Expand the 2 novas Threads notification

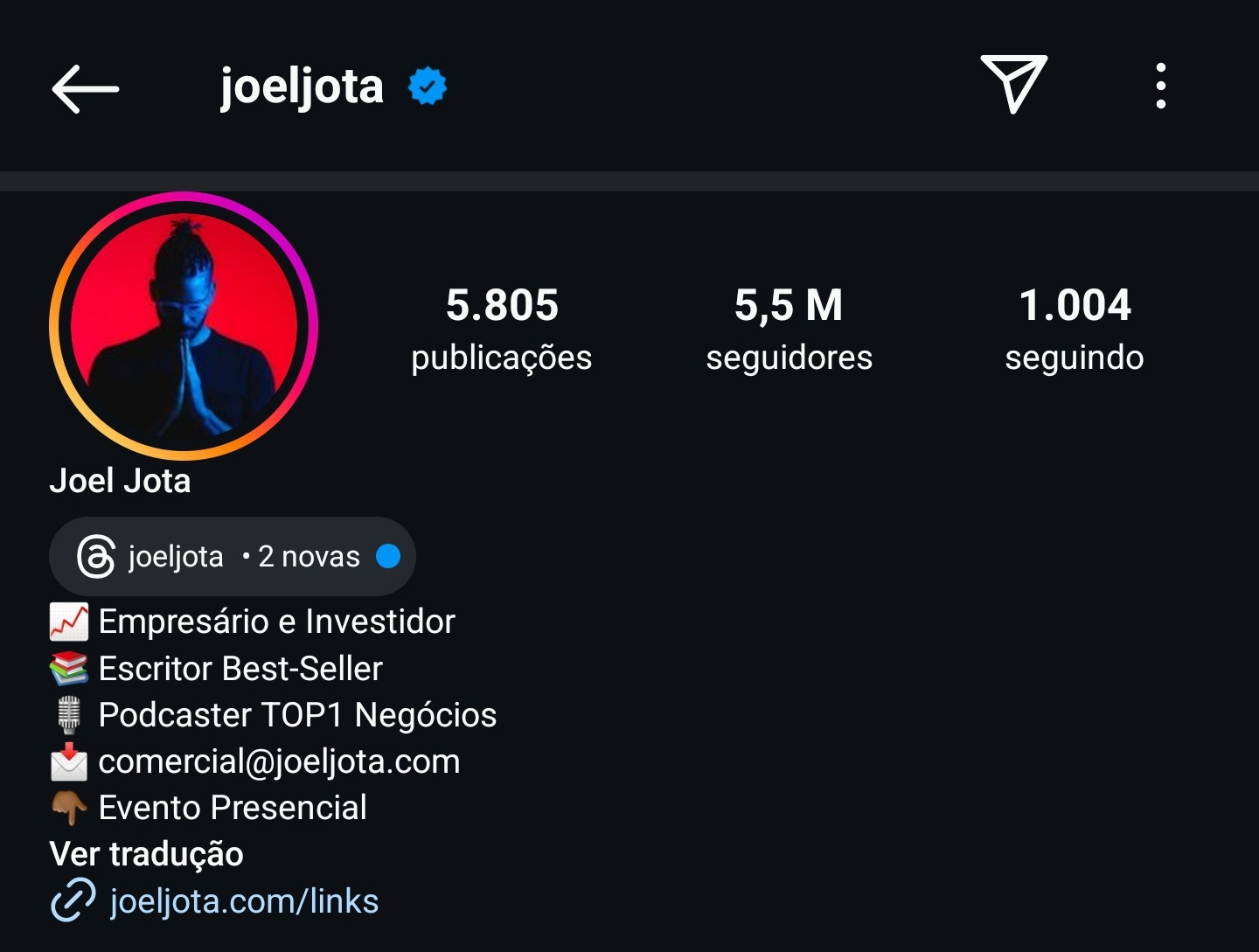[x=307, y=556]
